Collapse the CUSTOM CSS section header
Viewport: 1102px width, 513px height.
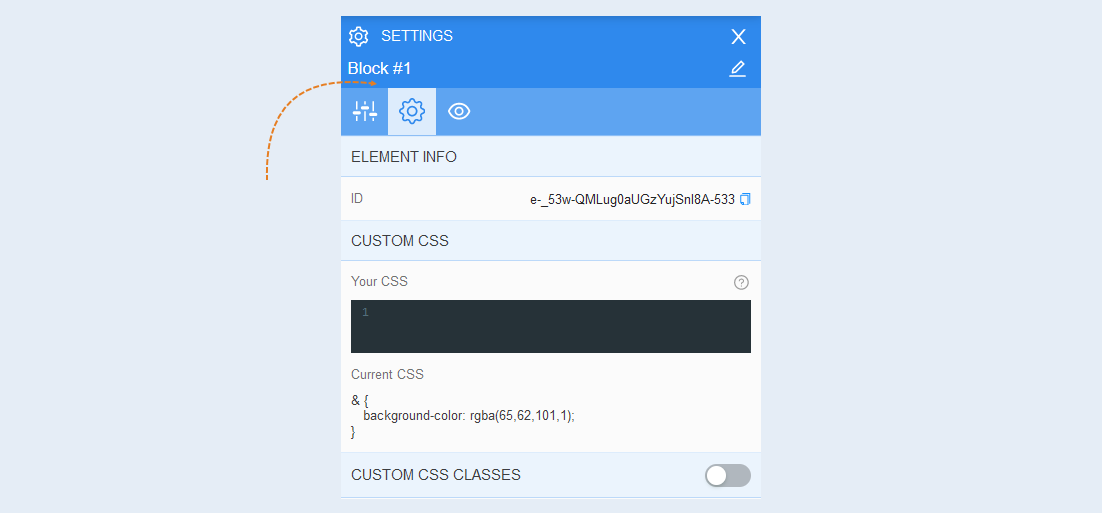coord(551,241)
